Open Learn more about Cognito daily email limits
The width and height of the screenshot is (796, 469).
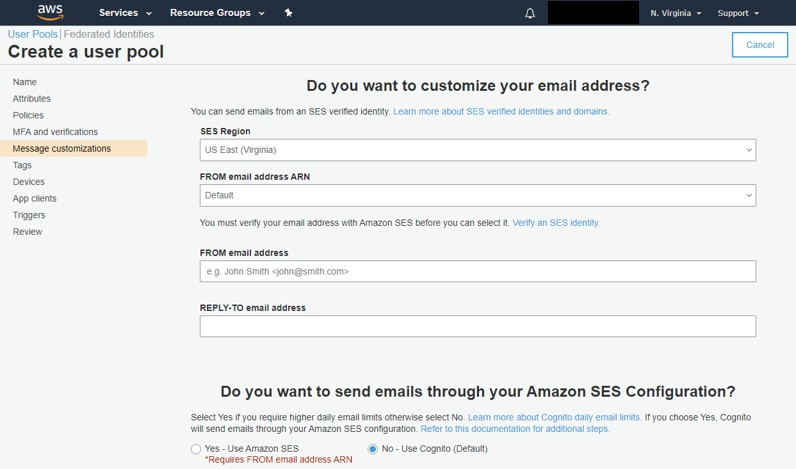click(554, 416)
